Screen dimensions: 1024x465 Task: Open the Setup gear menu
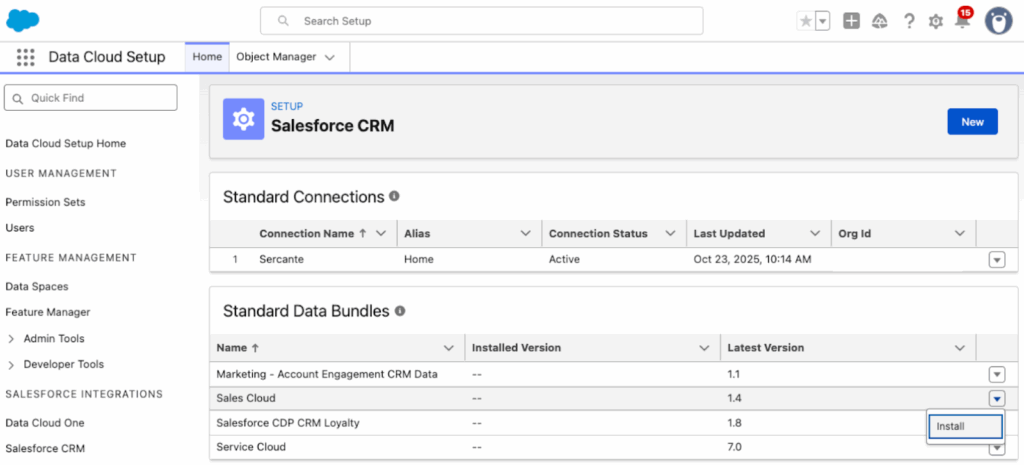pos(936,22)
